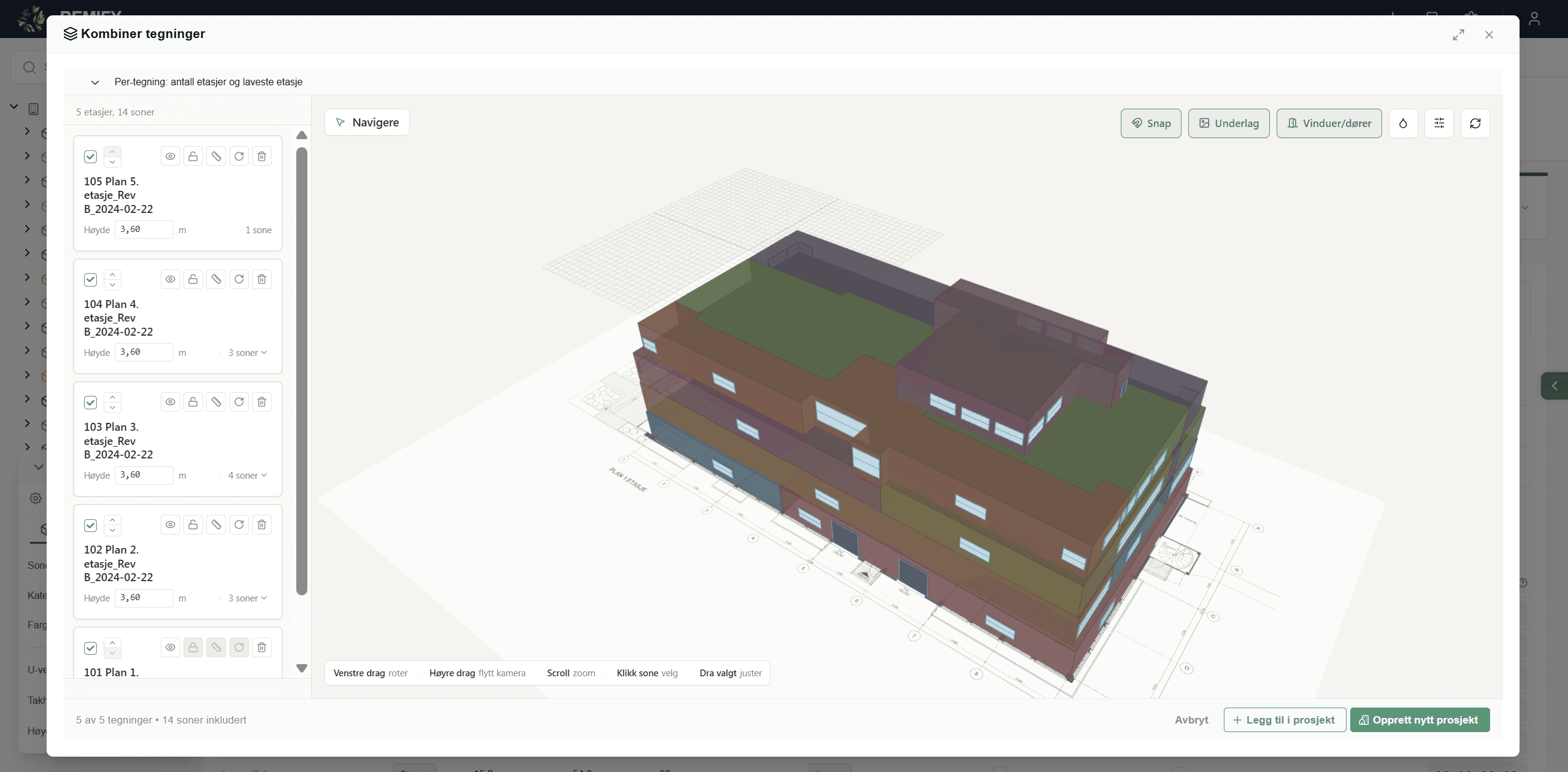Reset rotation on 102 Plan 2 card
1568x772 pixels.
click(239, 525)
